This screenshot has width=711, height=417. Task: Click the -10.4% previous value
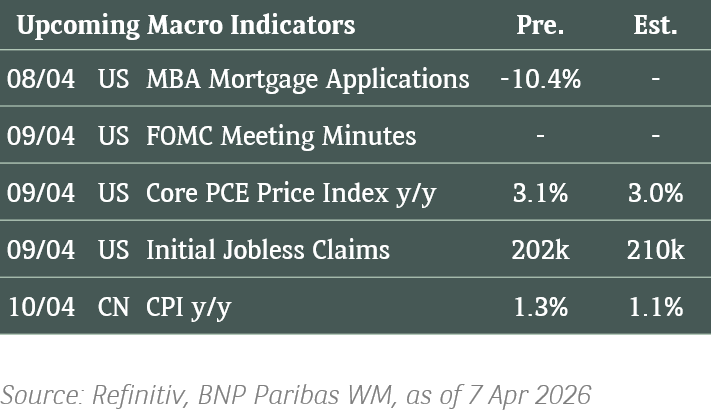540,79
